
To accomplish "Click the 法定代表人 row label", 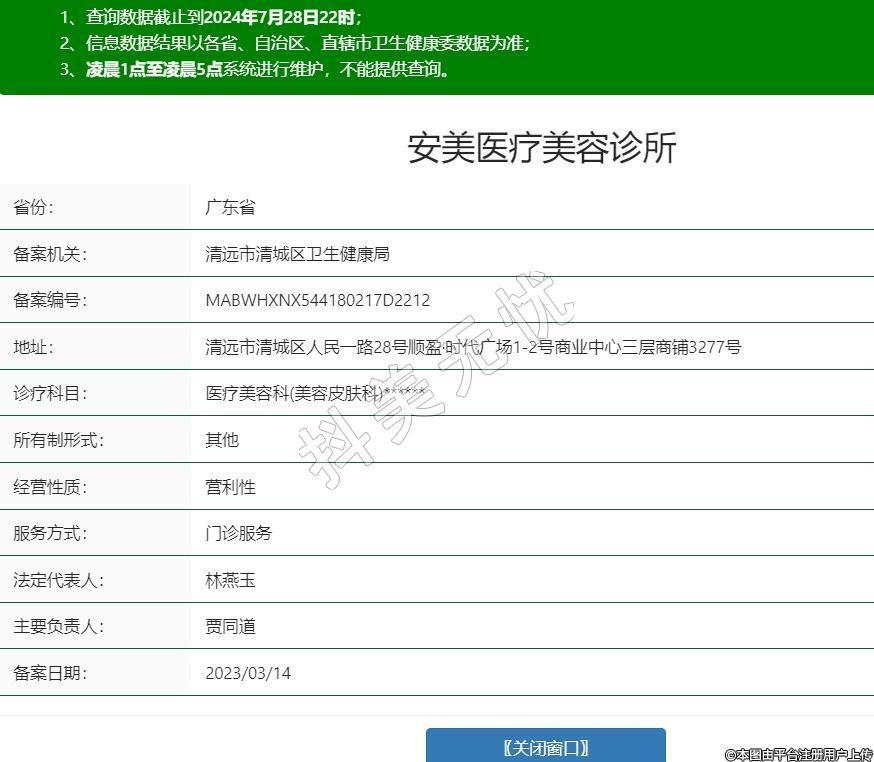I will [58, 580].
